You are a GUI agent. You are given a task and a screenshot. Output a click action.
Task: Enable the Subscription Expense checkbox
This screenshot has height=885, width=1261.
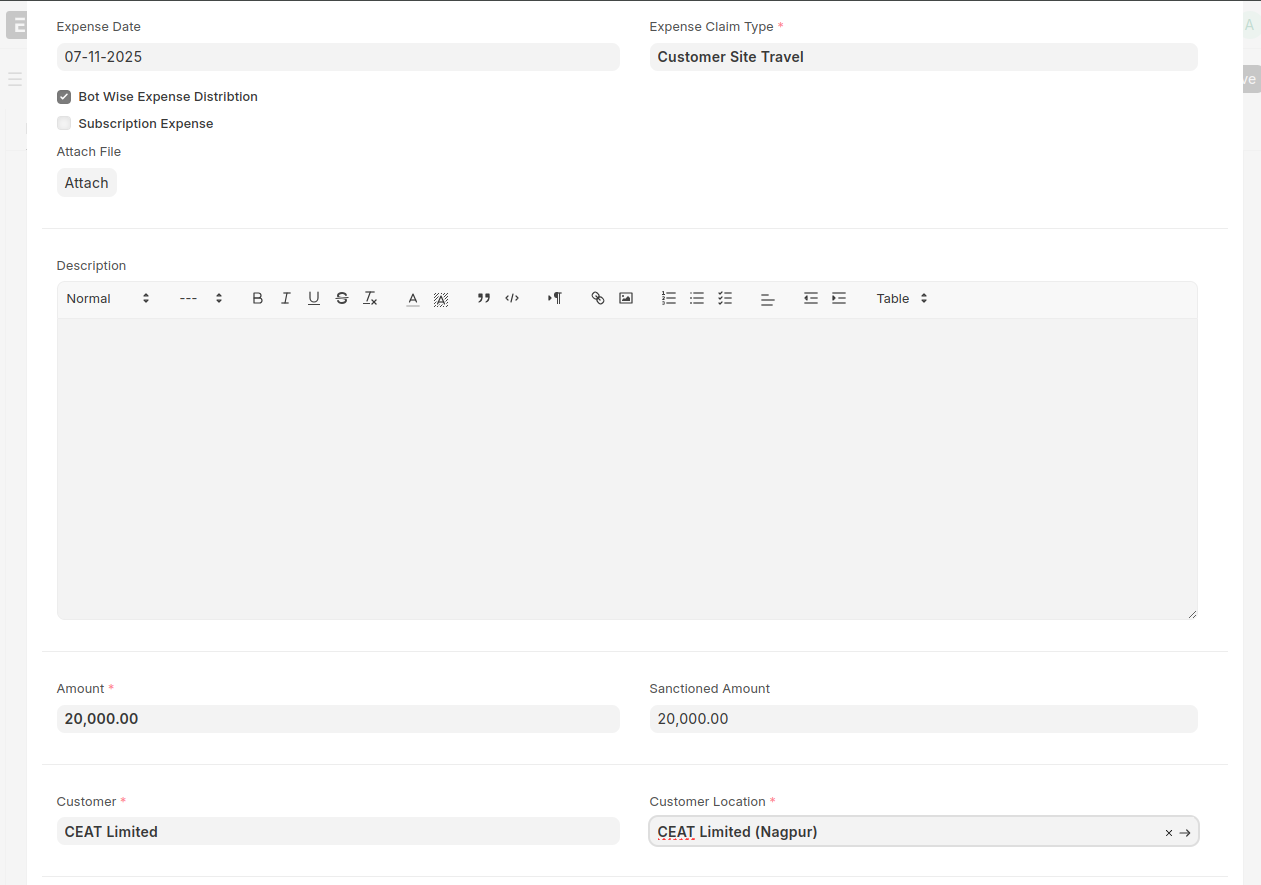pos(64,124)
